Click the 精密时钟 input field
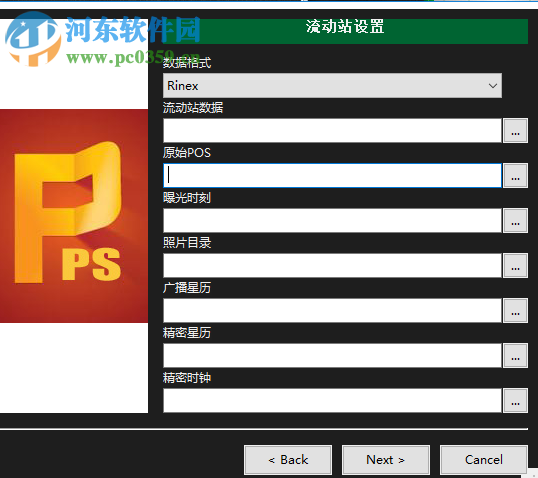This screenshot has width=538, height=478. (x=332, y=400)
